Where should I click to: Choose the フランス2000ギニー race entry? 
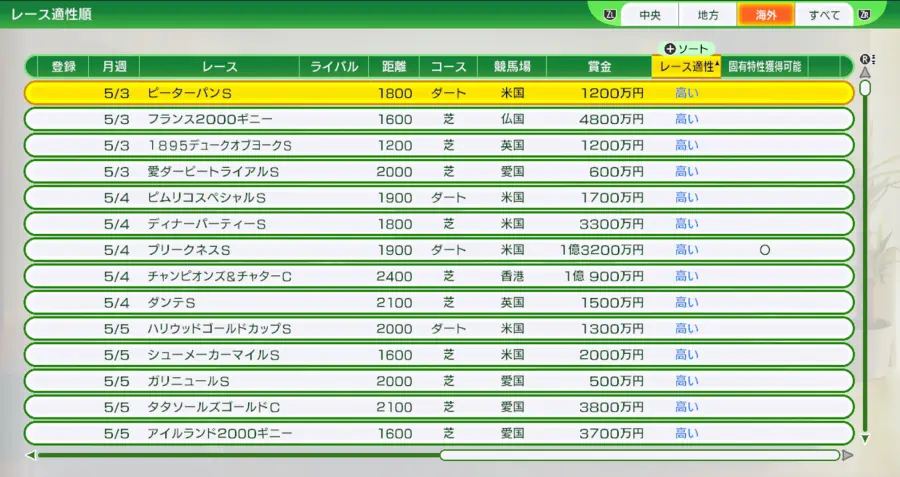438,119
